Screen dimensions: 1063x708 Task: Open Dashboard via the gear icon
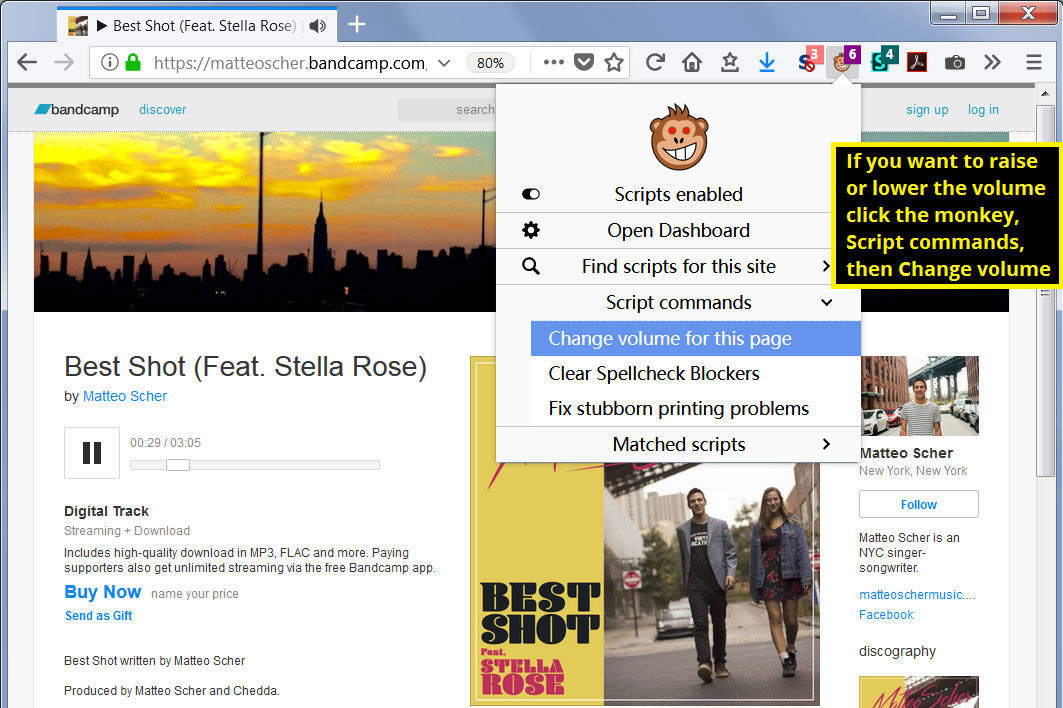pyautogui.click(x=530, y=230)
